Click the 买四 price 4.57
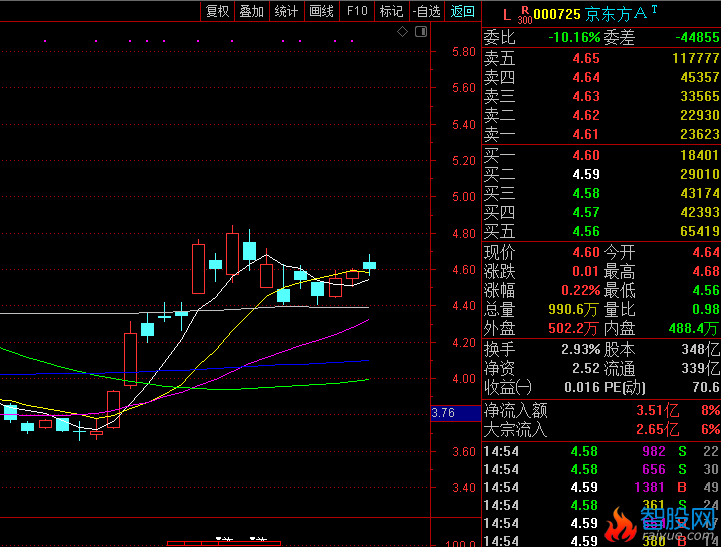This screenshot has width=721, height=547. pyautogui.click(x=586, y=212)
